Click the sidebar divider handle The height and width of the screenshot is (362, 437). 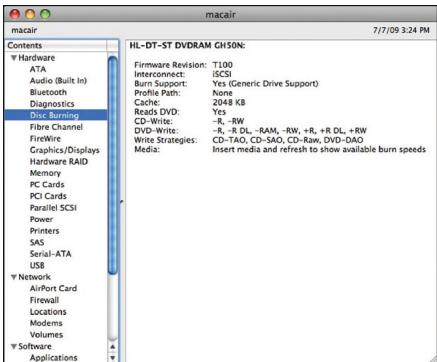pyautogui.click(x=122, y=201)
